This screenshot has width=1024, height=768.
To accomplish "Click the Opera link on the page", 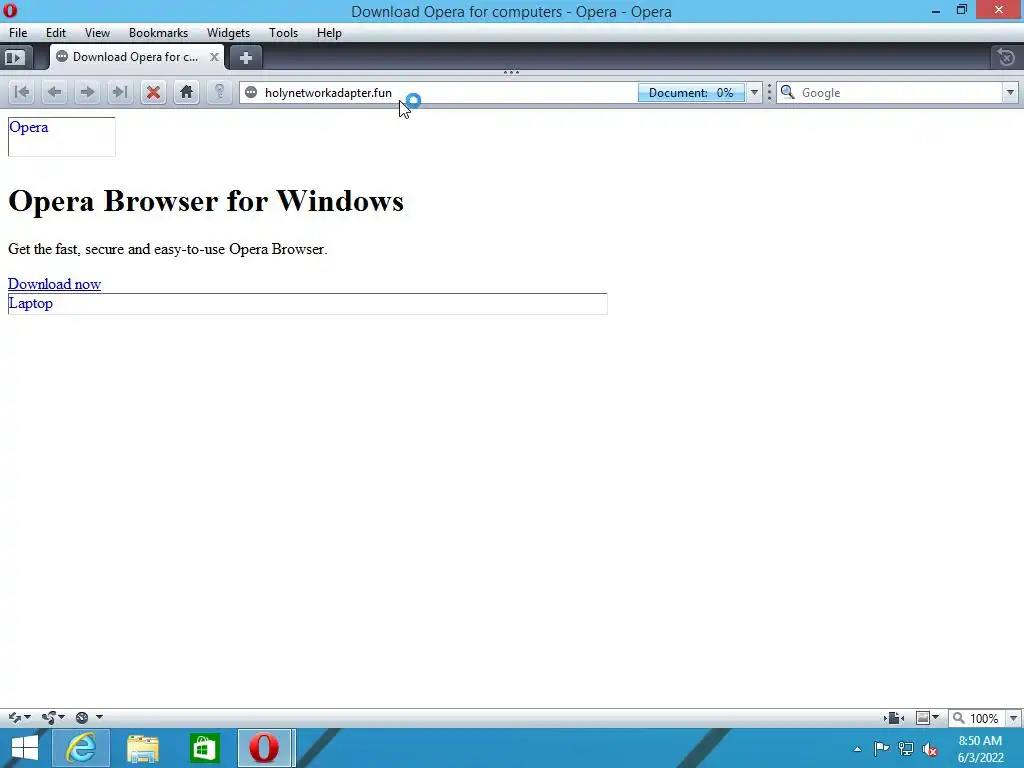I will pos(29,127).
